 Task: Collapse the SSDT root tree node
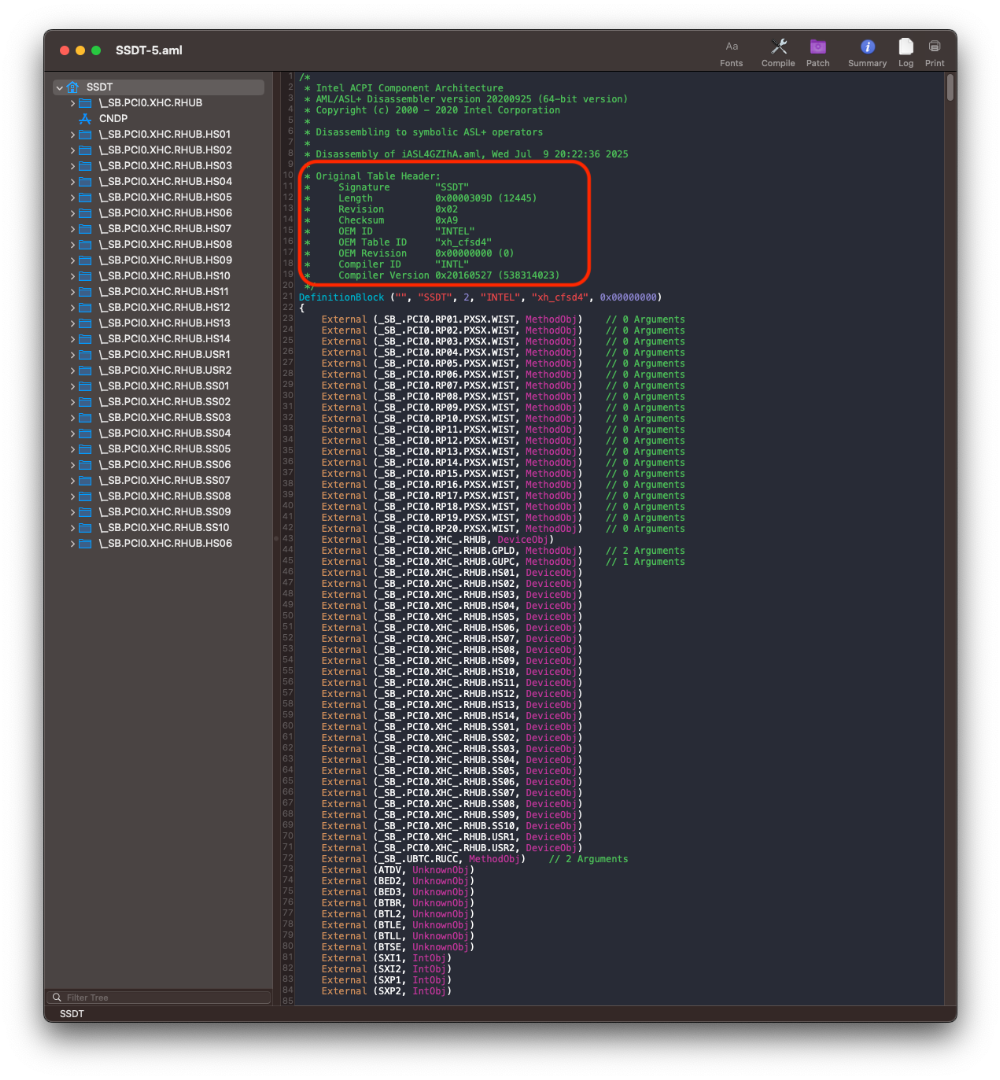60,88
